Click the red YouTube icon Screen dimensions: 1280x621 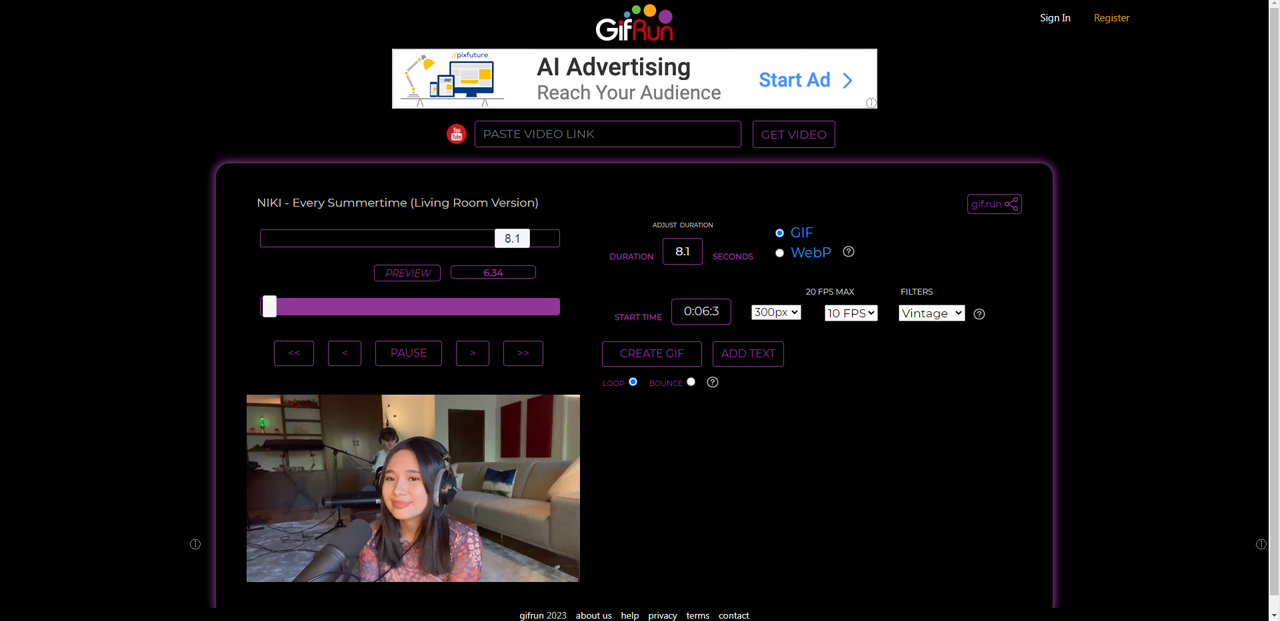(x=456, y=134)
